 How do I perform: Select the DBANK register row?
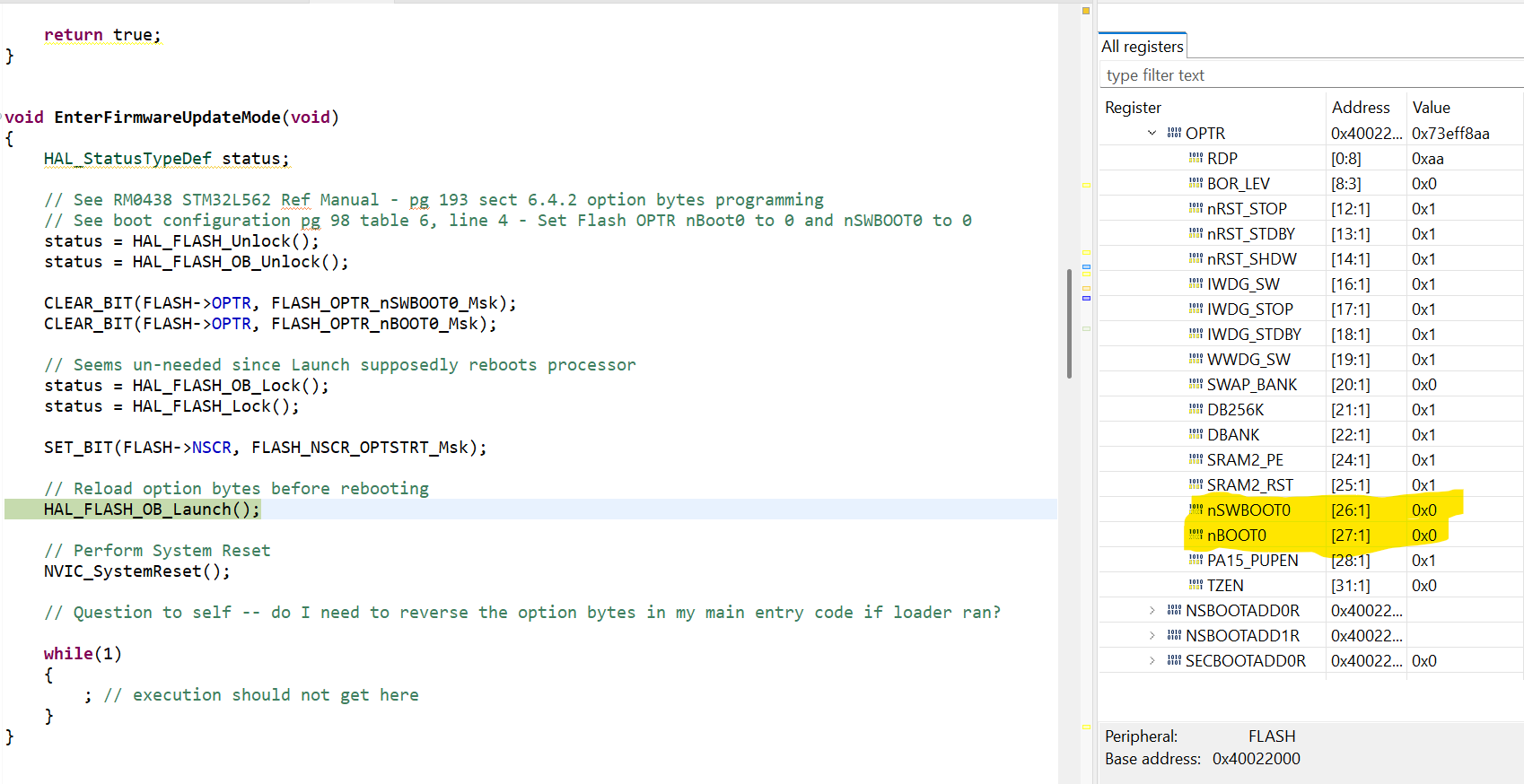1310,434
